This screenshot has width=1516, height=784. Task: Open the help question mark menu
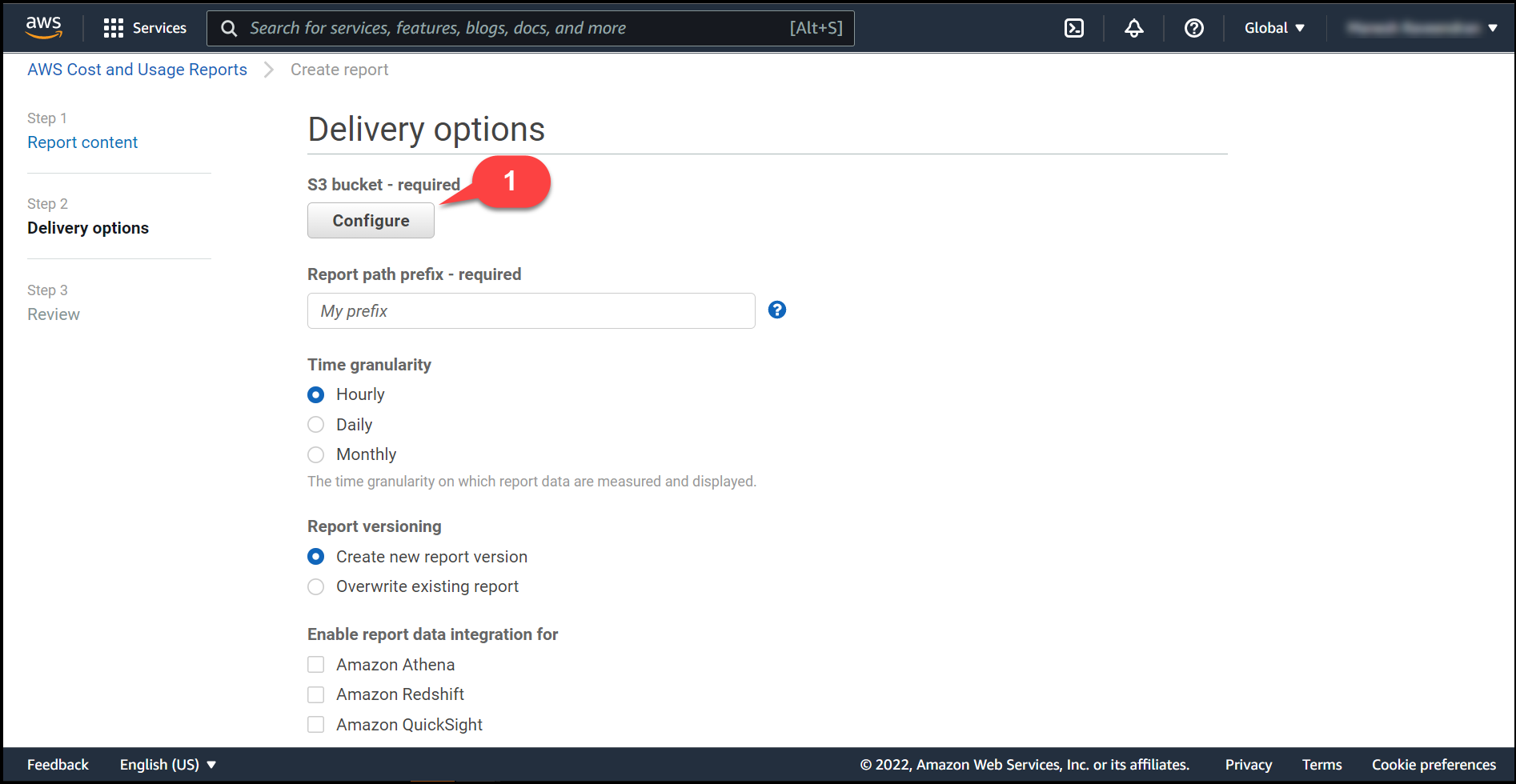point(1194,28)
